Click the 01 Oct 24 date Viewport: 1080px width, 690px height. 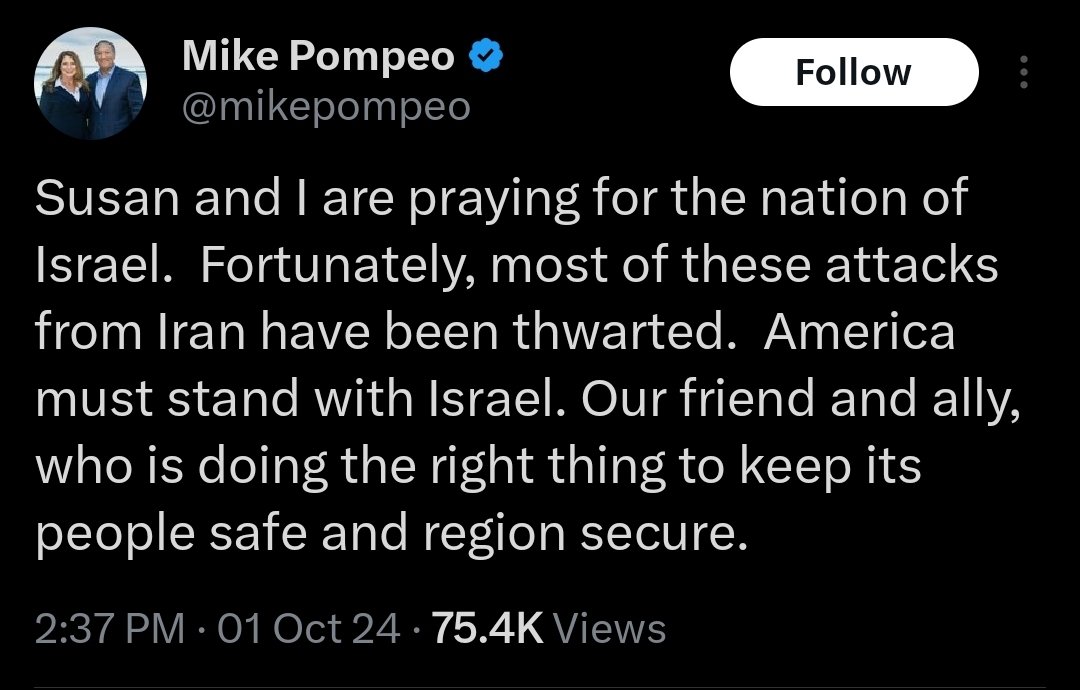coord(306,629)
